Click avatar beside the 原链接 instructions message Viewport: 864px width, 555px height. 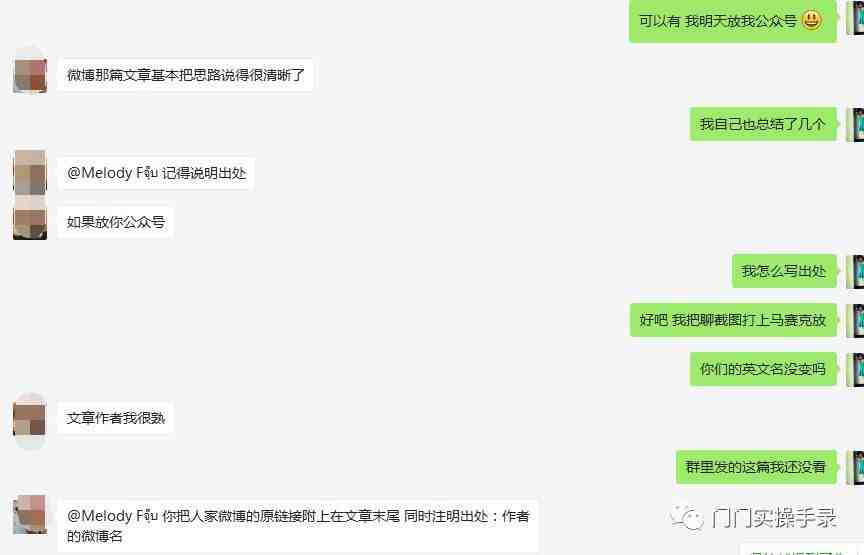(30, 514)
